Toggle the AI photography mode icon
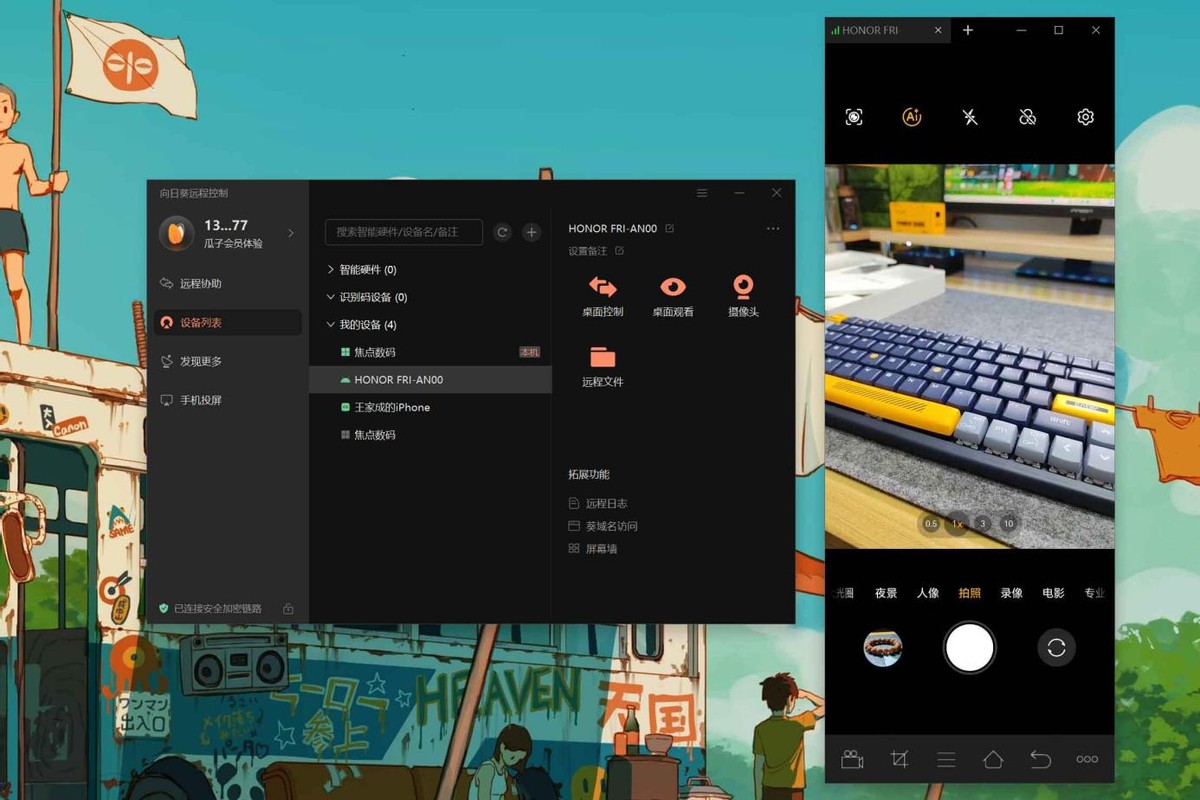Viewport: 1200px width, 800px height. (911, 117)
